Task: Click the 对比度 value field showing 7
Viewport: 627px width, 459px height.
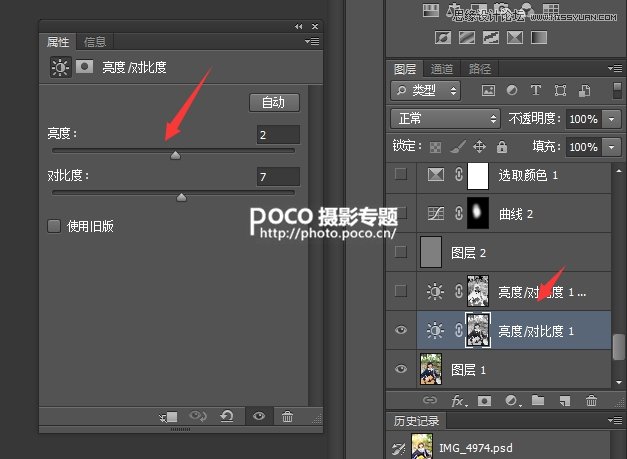Action: [x=278, y=177]
